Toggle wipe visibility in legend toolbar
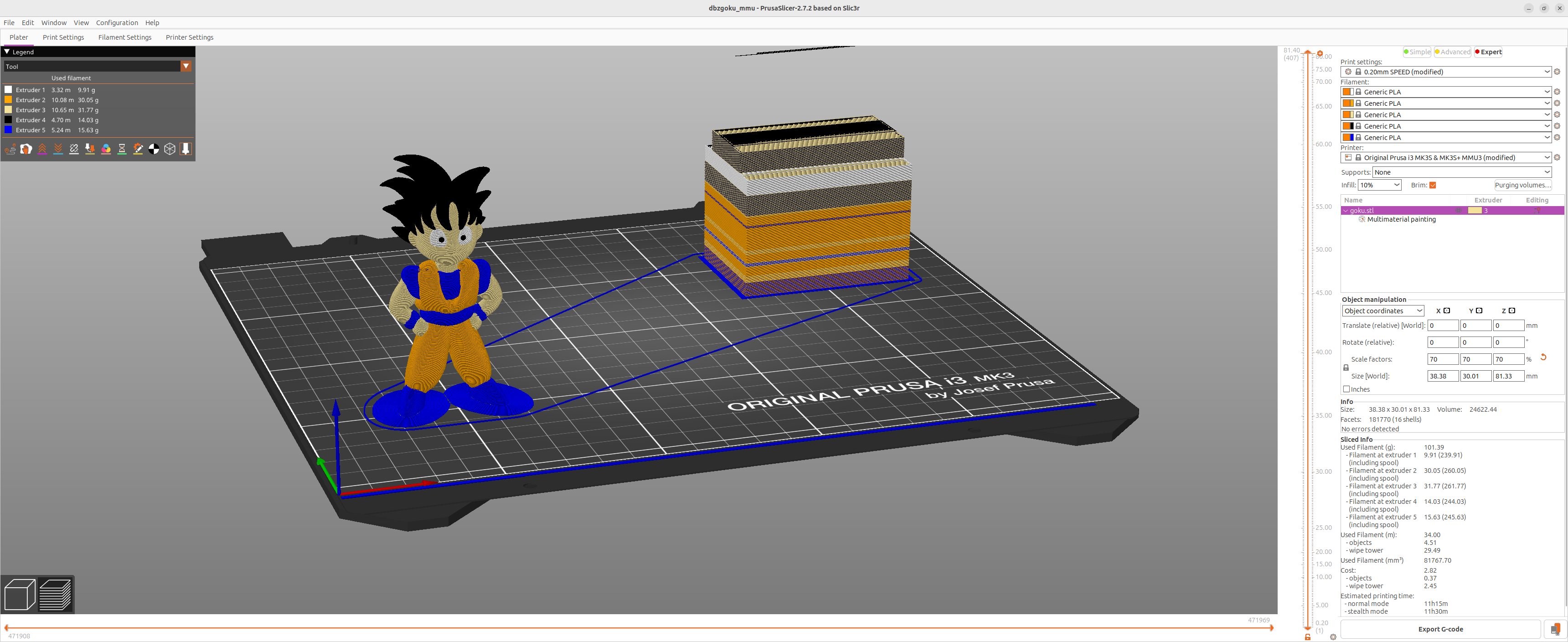 coord(26,149)
